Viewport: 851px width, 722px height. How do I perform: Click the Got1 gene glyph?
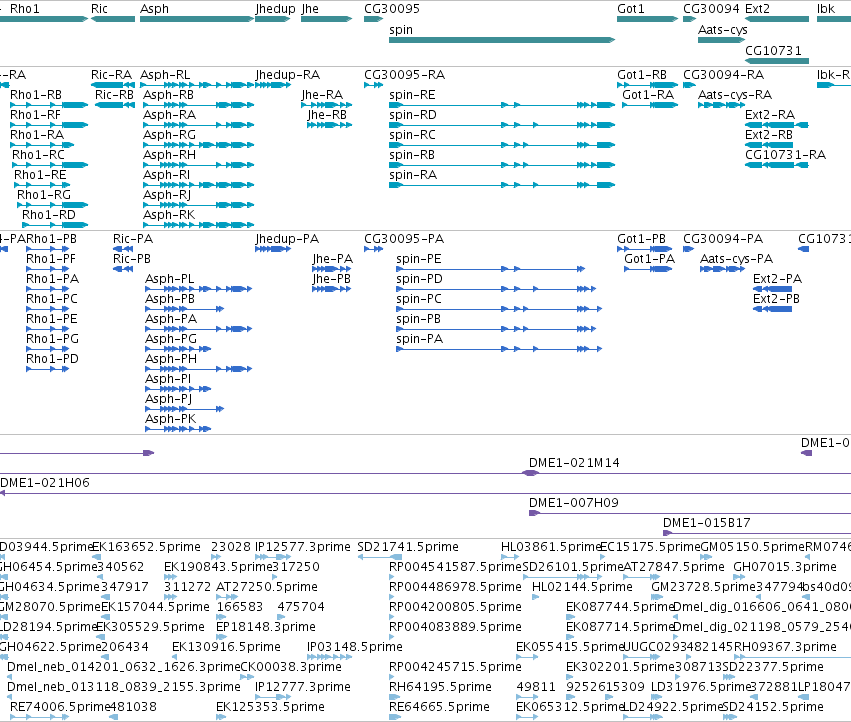(647, 19)
